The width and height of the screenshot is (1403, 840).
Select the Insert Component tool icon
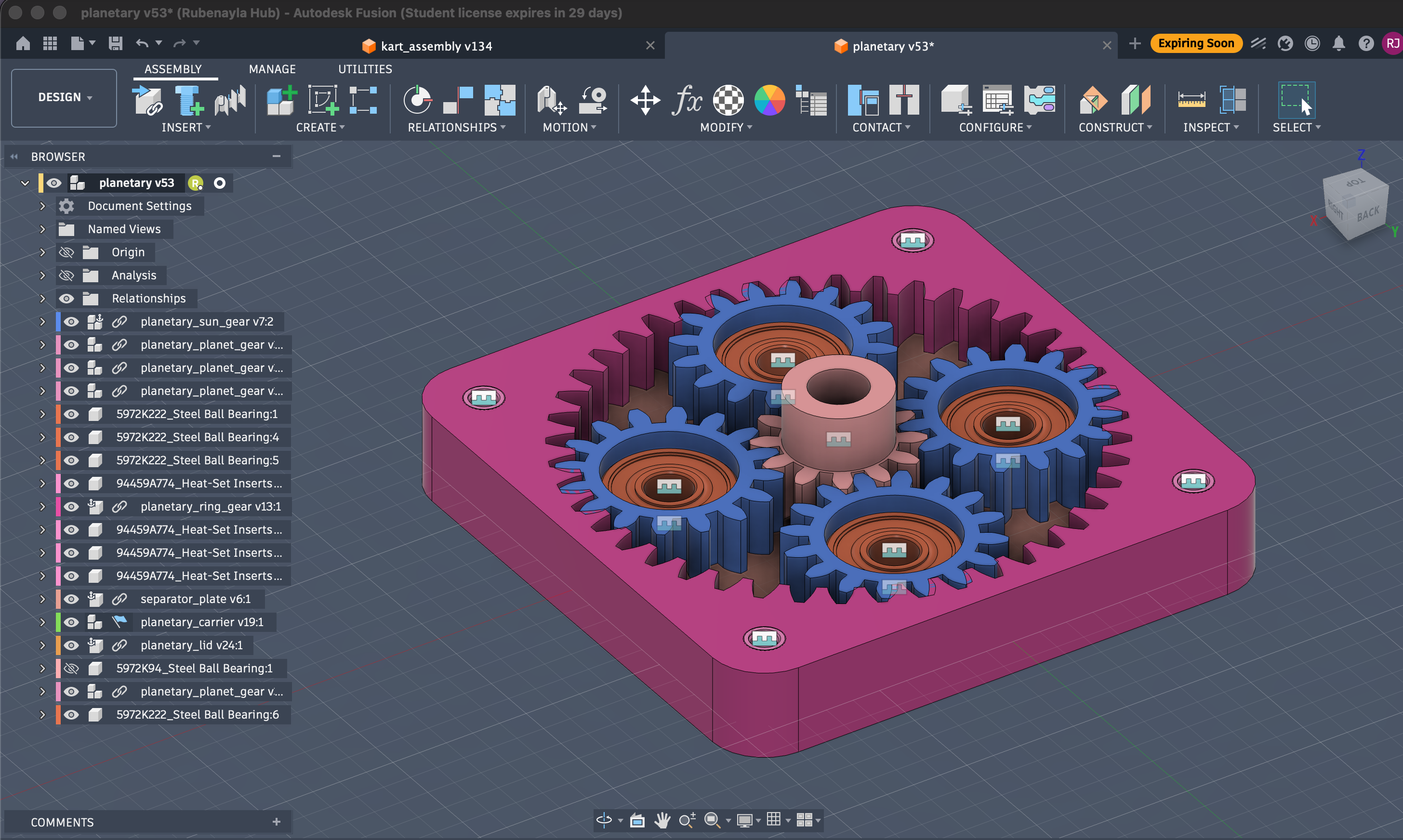(147, 100)
